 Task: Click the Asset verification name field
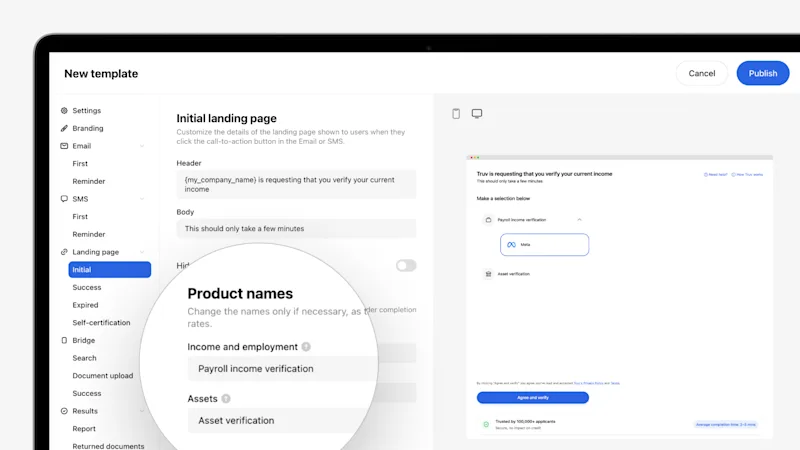[x=281, y=420]
